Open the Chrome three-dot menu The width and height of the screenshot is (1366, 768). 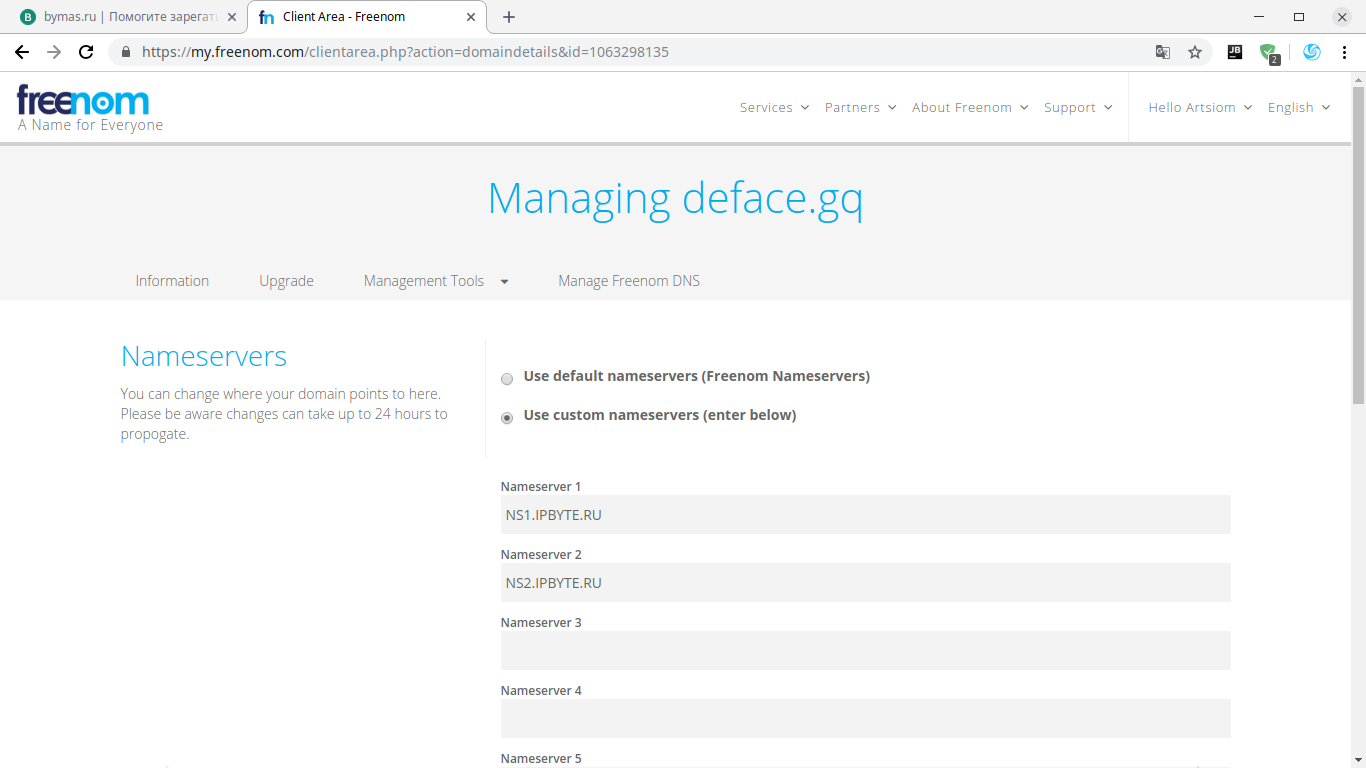click(x=1344, y=52)
